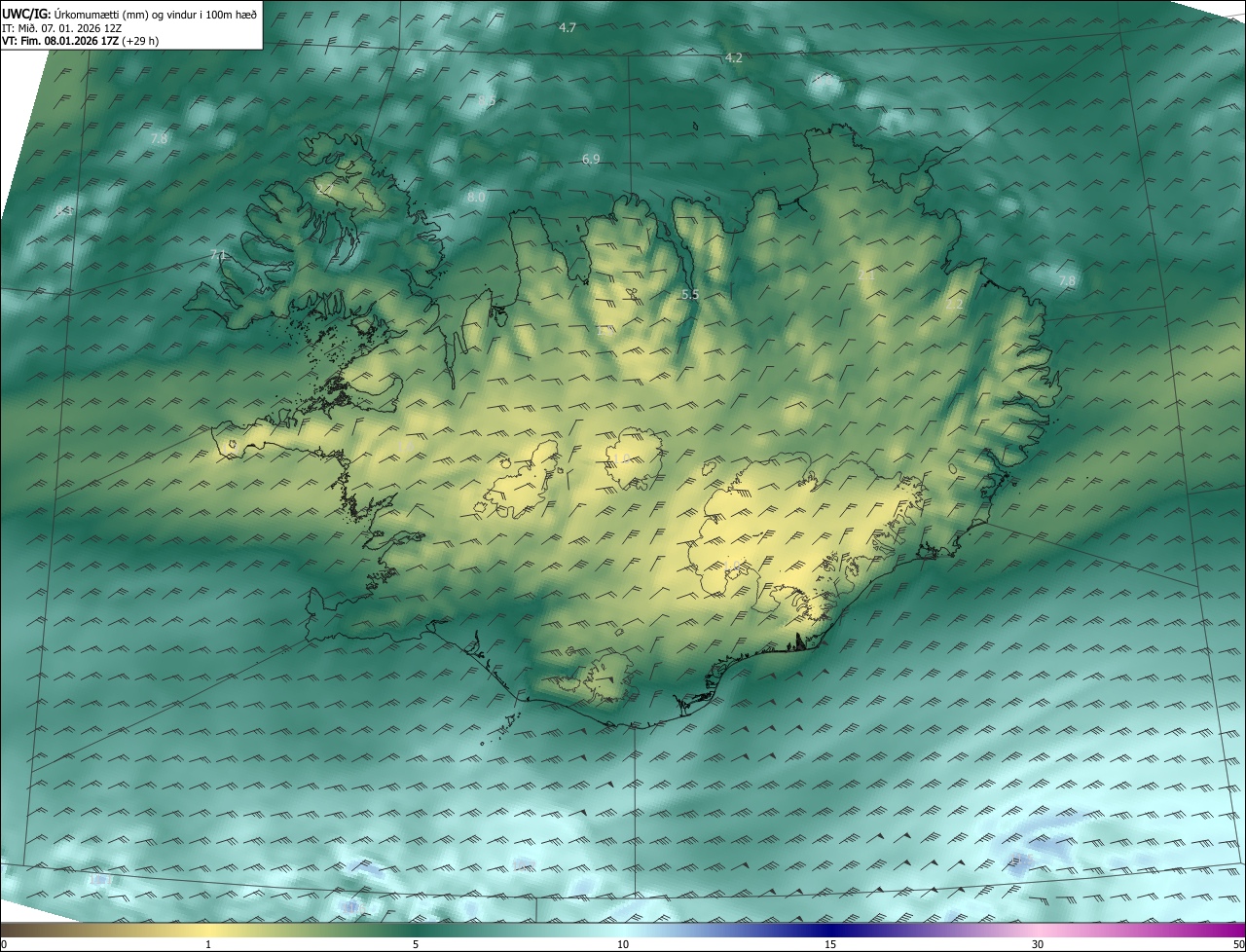Click the color scale tick label 15
The height and width of the screenshot is (952, 1246).
[830, 945]
